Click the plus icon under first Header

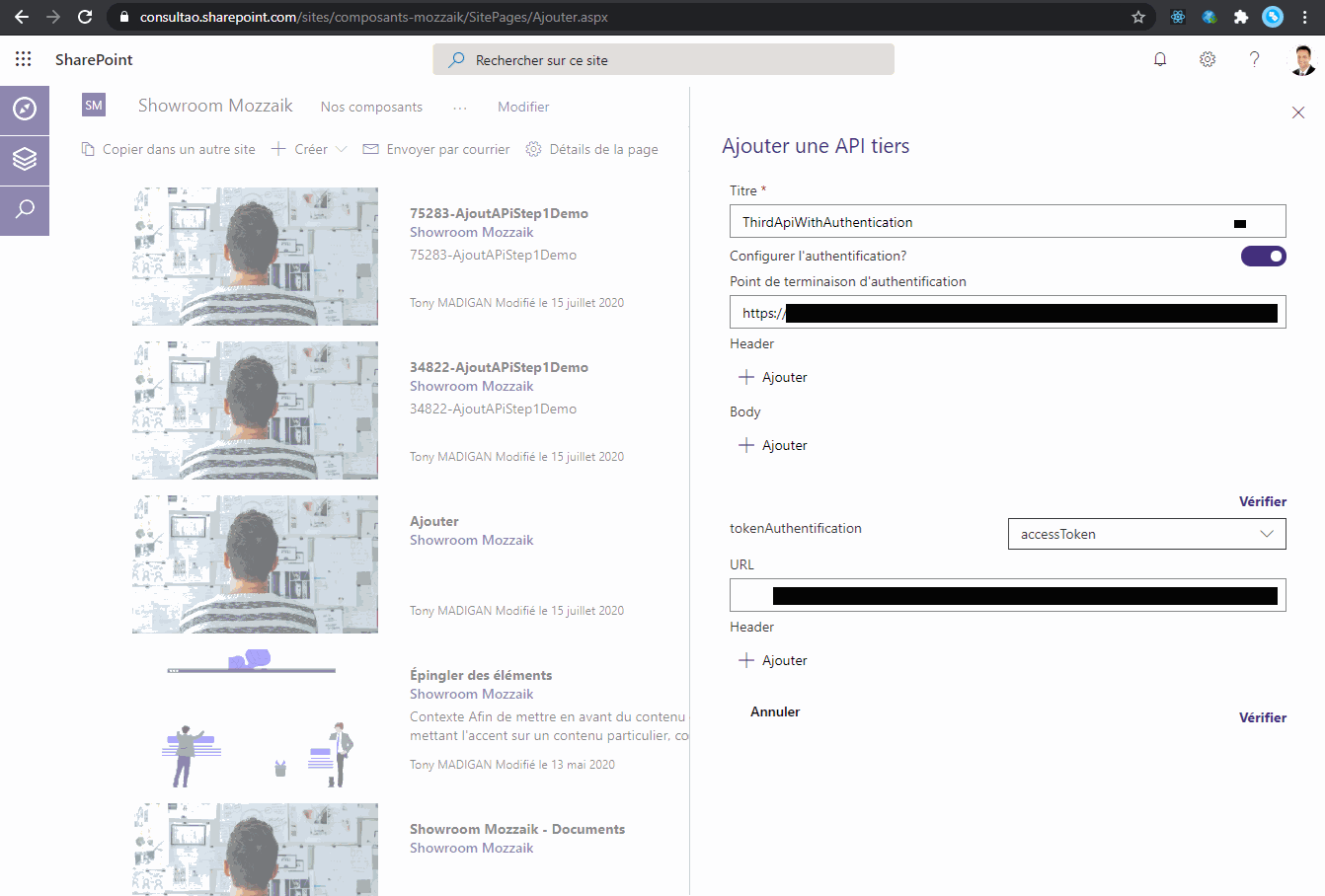coord(746,377)
